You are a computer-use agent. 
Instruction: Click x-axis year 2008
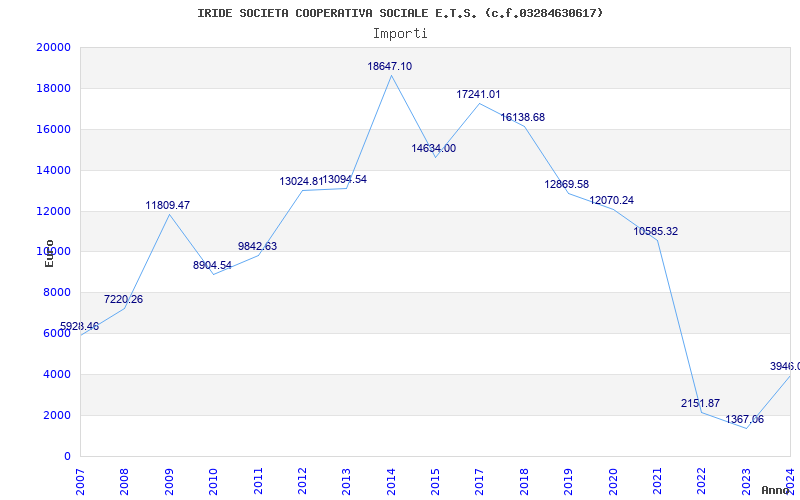point(125,481)
